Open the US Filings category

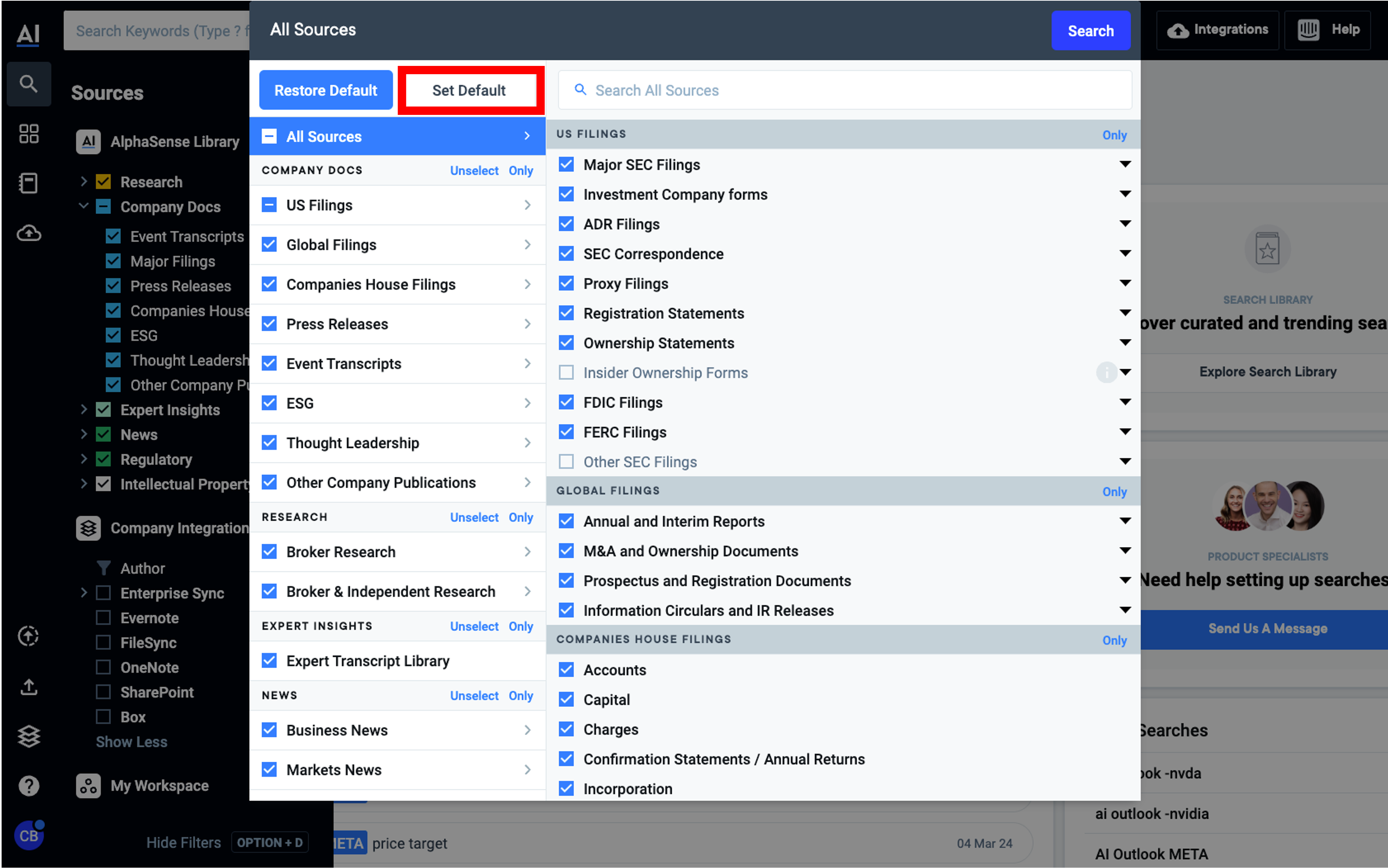(x=397, y=205)
